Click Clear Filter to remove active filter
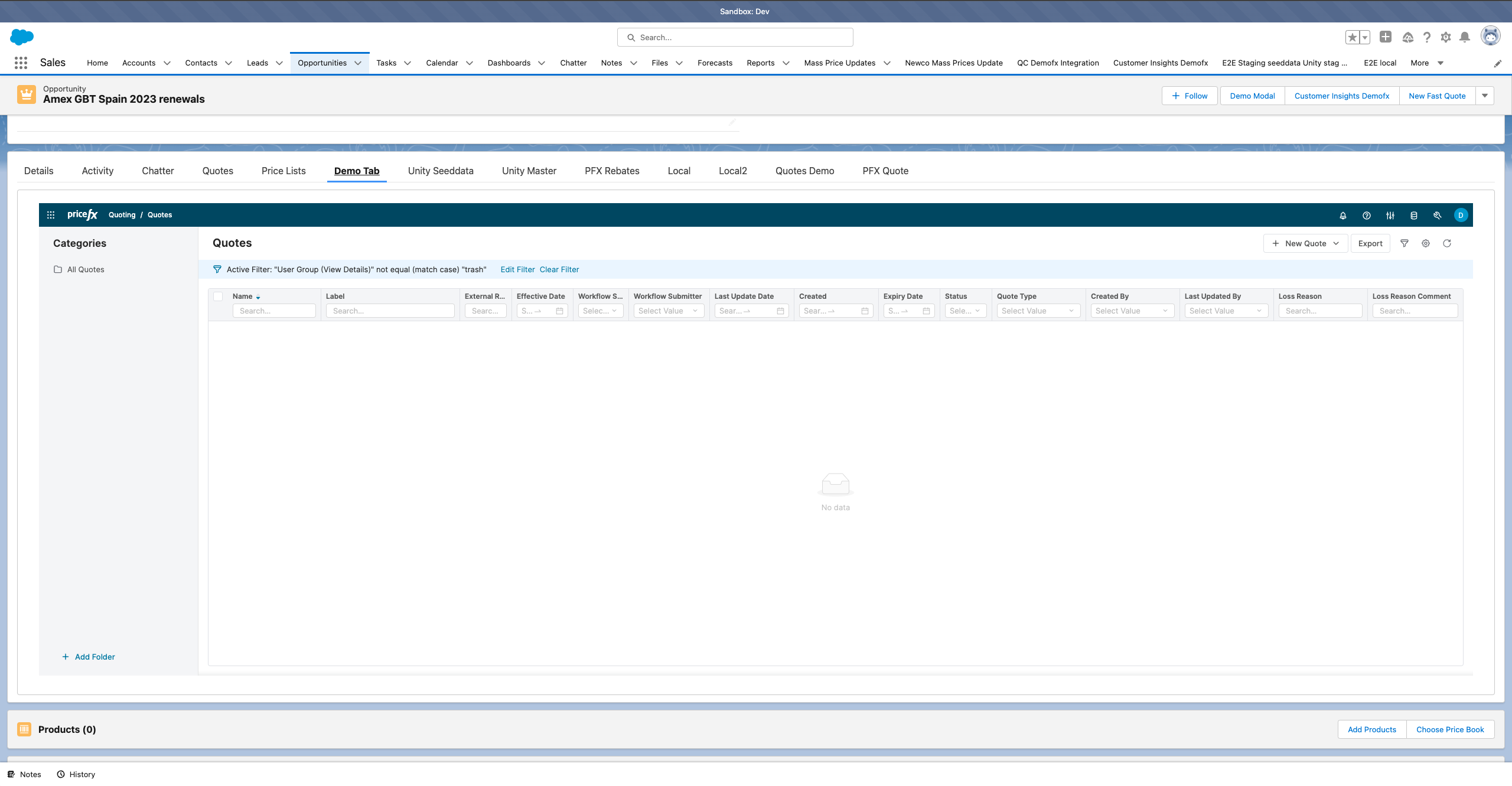Viewport: 1512px width, 786px height. [559, 269]
